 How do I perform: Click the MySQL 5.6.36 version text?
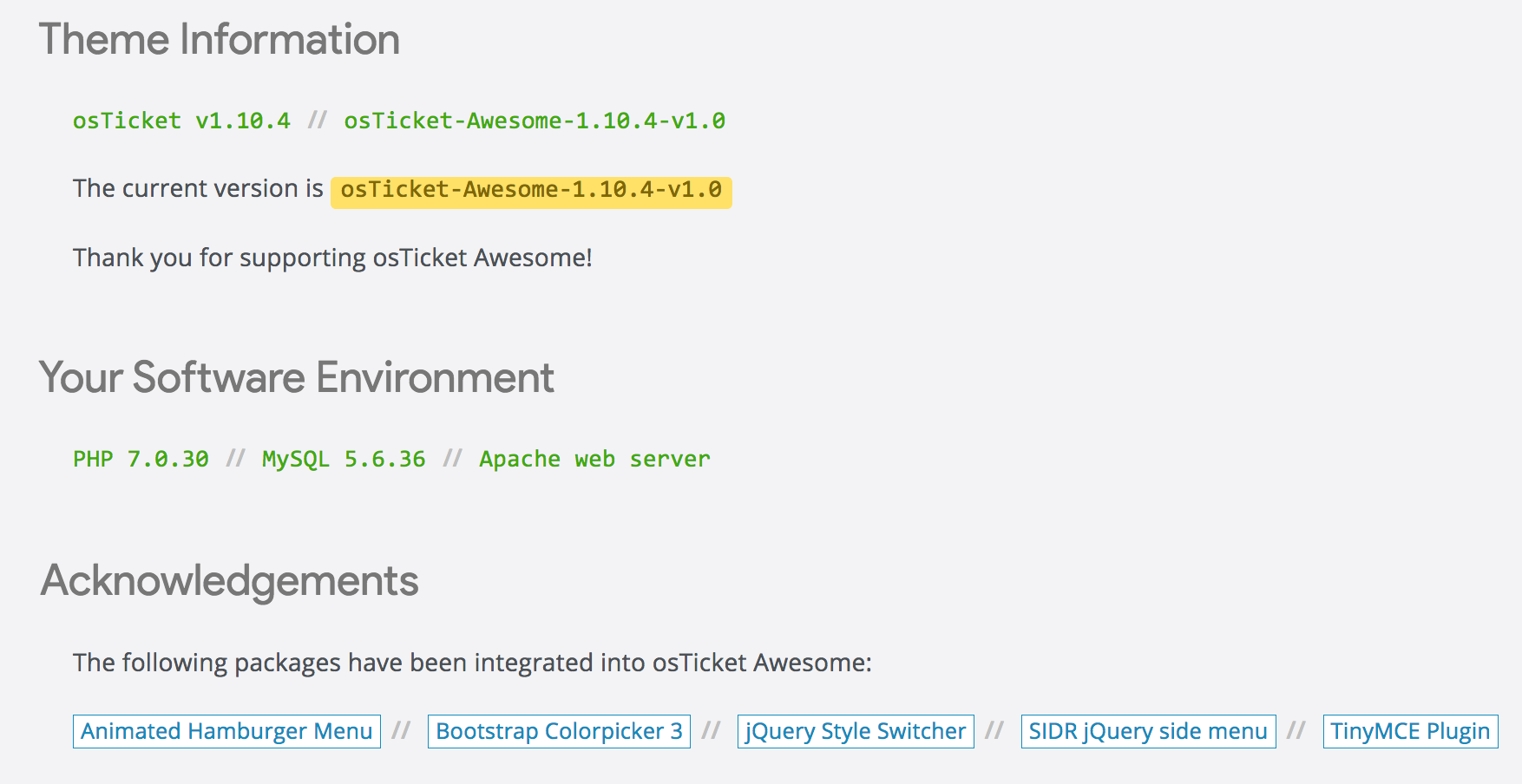point(344,459)
